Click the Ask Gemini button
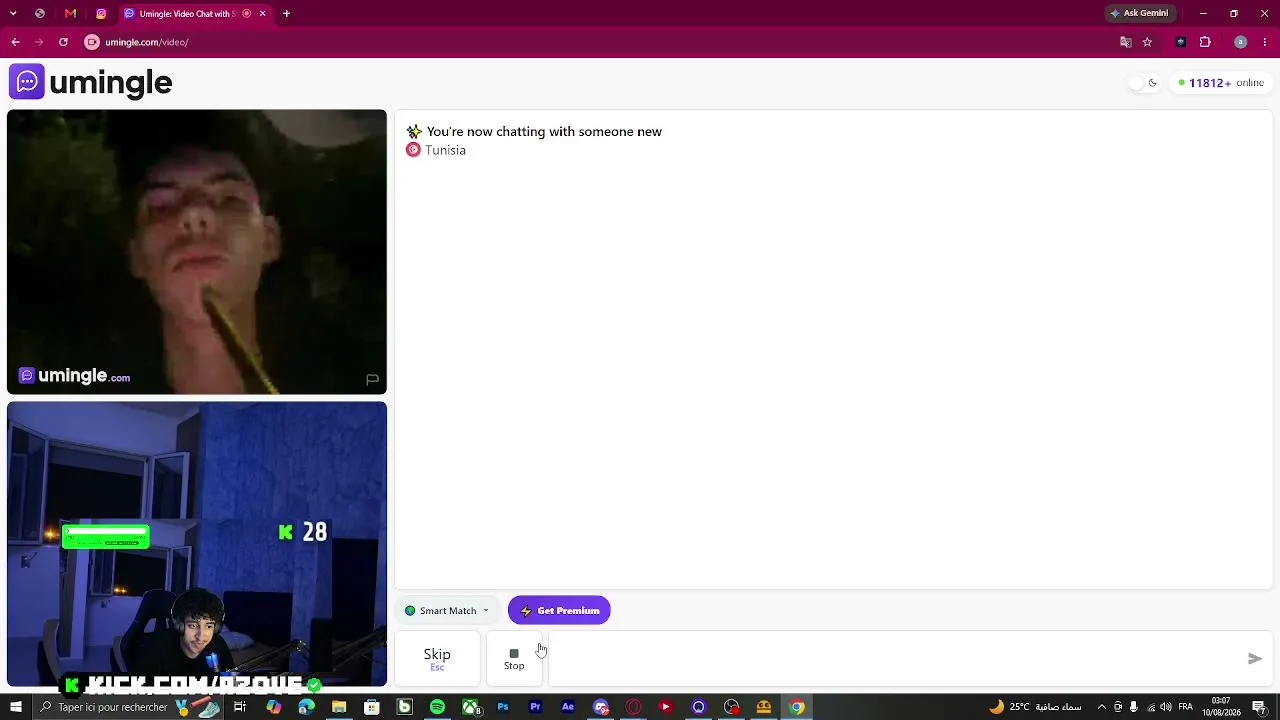This screenshot has height=720, width=1280. click(1139, 14)
